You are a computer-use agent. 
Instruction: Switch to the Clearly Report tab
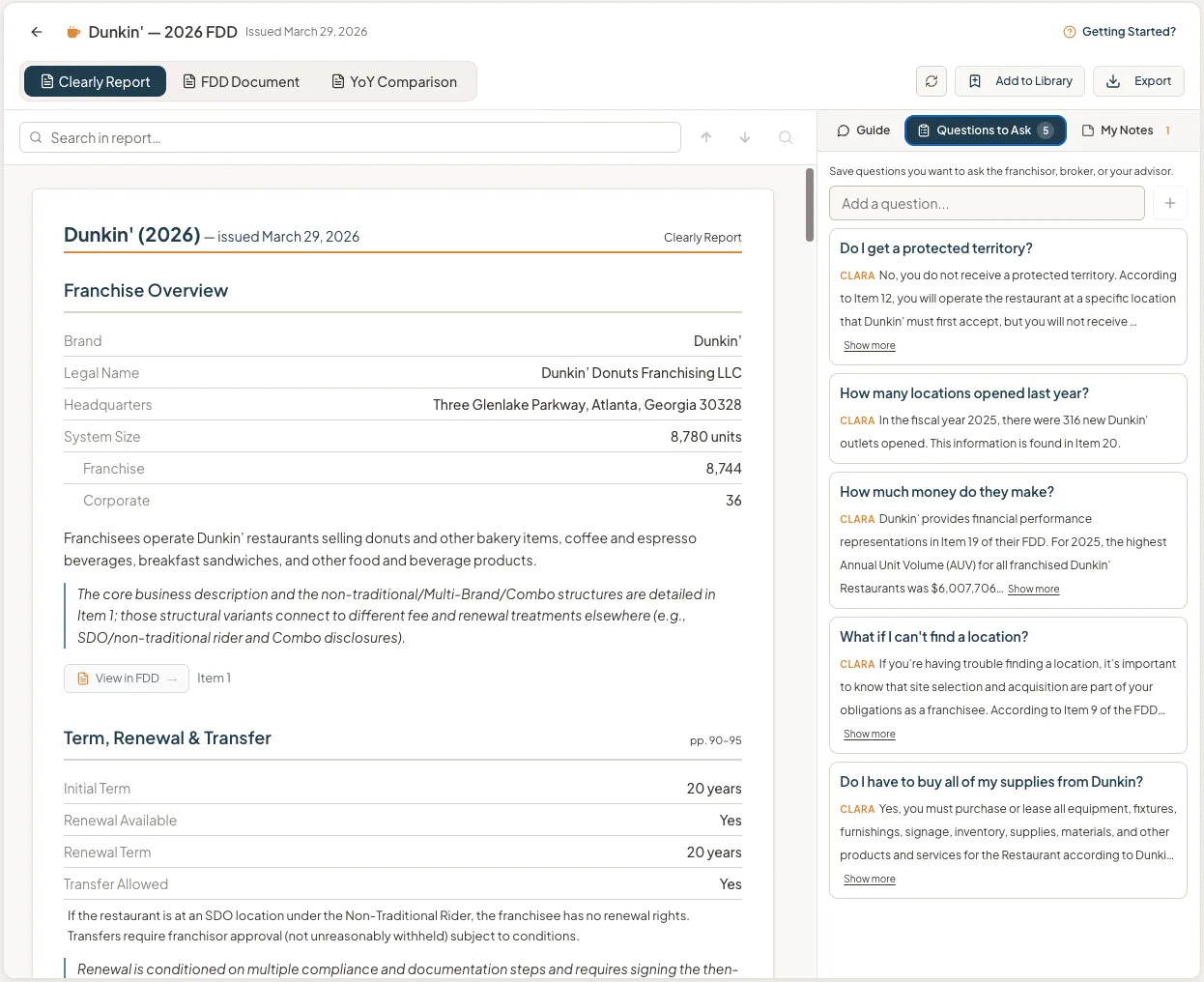tap(96, 82)
